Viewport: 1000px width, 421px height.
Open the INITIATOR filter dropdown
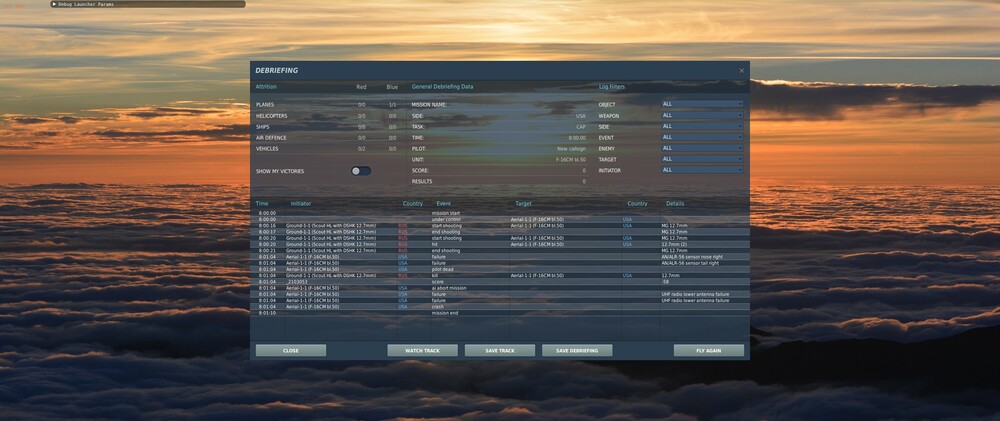(702, 170)
